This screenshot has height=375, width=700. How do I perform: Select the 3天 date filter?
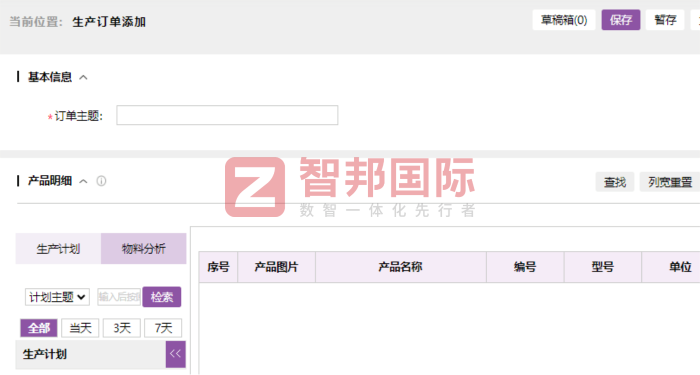point(122,328)
